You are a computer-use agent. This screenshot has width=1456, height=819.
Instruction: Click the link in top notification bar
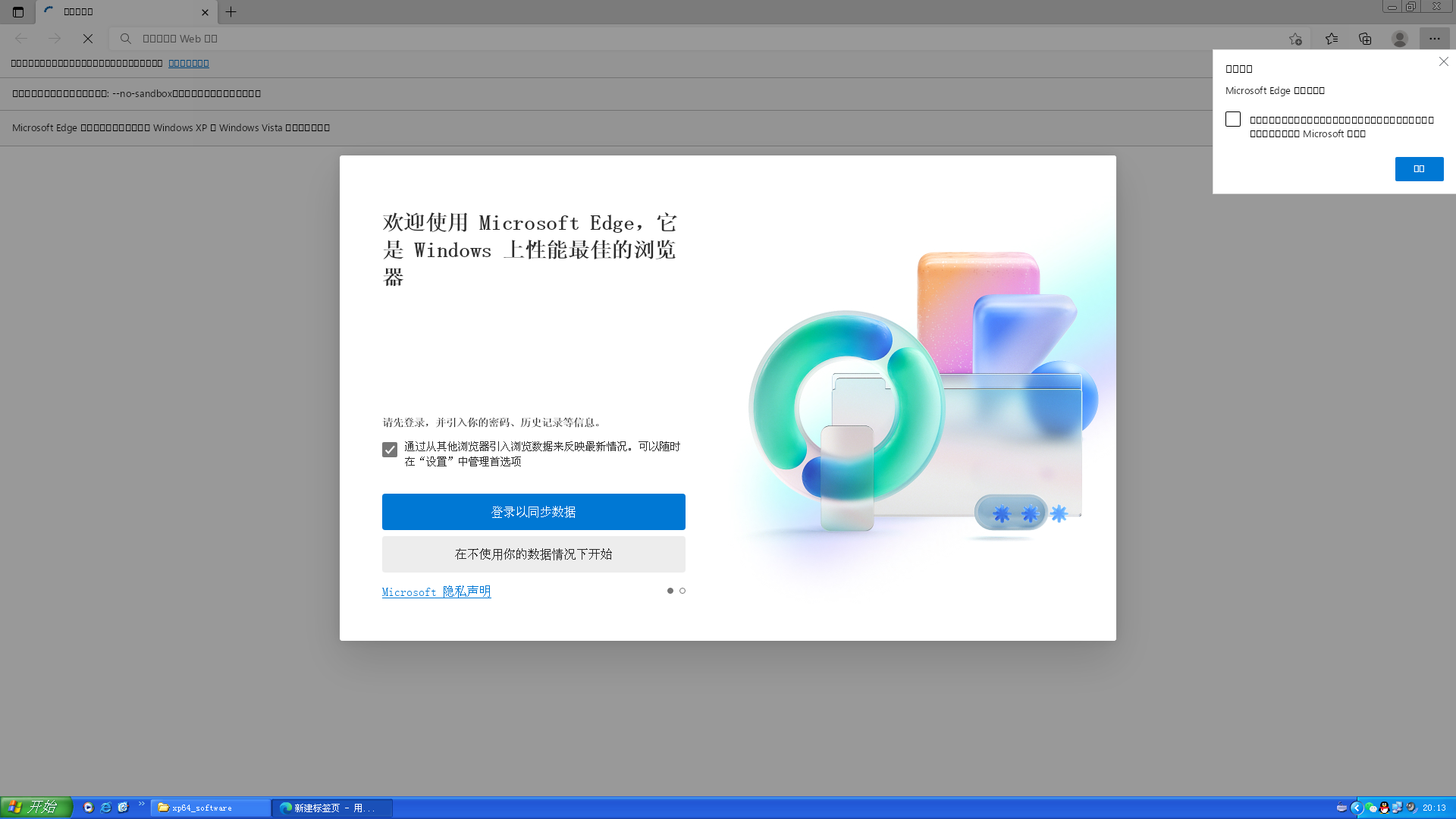(x=189, y=64)
